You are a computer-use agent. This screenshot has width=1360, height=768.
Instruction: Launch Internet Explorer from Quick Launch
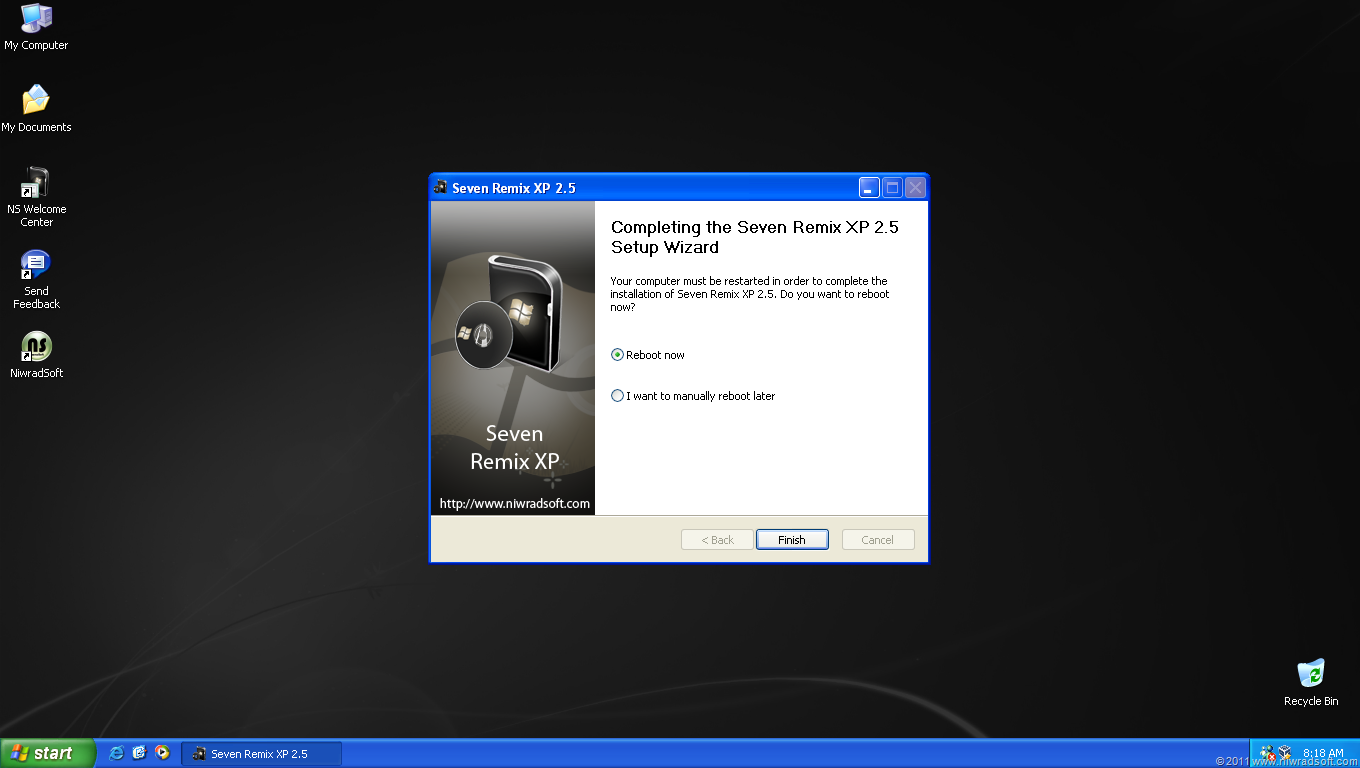117,753
